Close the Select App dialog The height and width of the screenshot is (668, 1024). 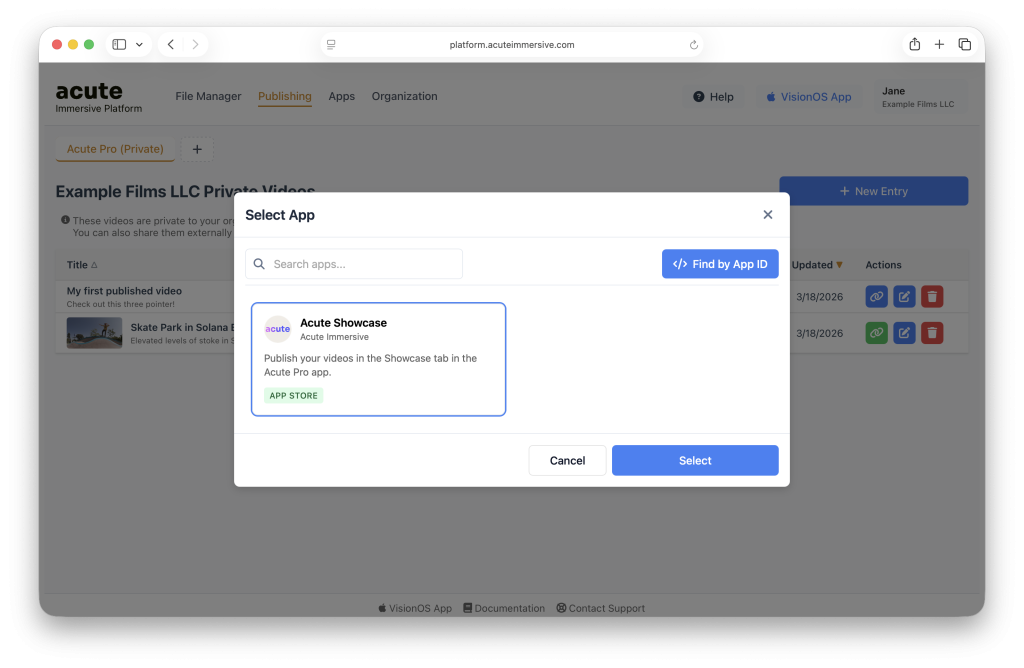click(767, 215)
